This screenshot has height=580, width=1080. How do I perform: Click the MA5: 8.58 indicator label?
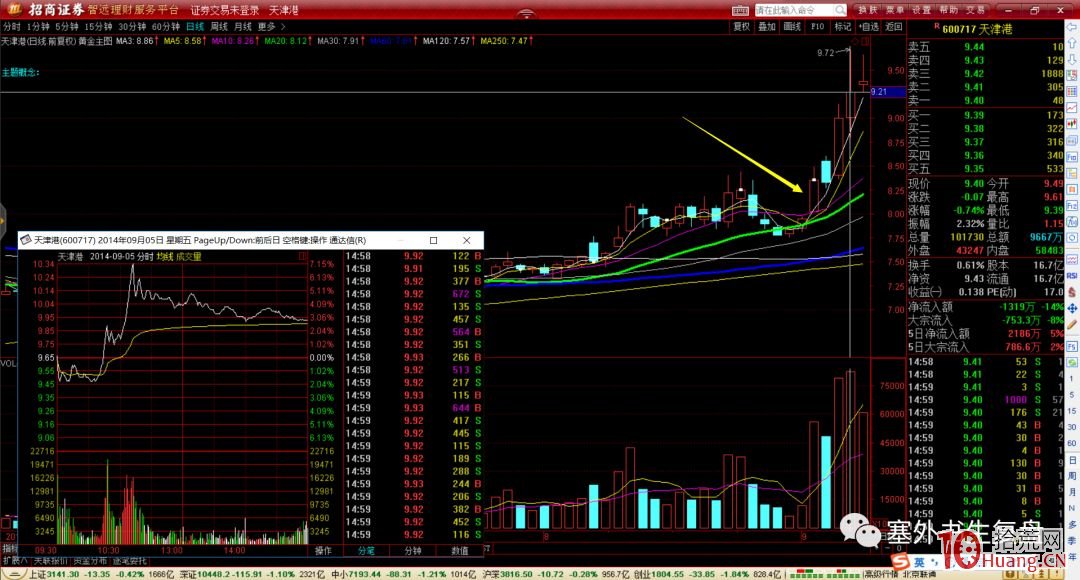(183, 41)
